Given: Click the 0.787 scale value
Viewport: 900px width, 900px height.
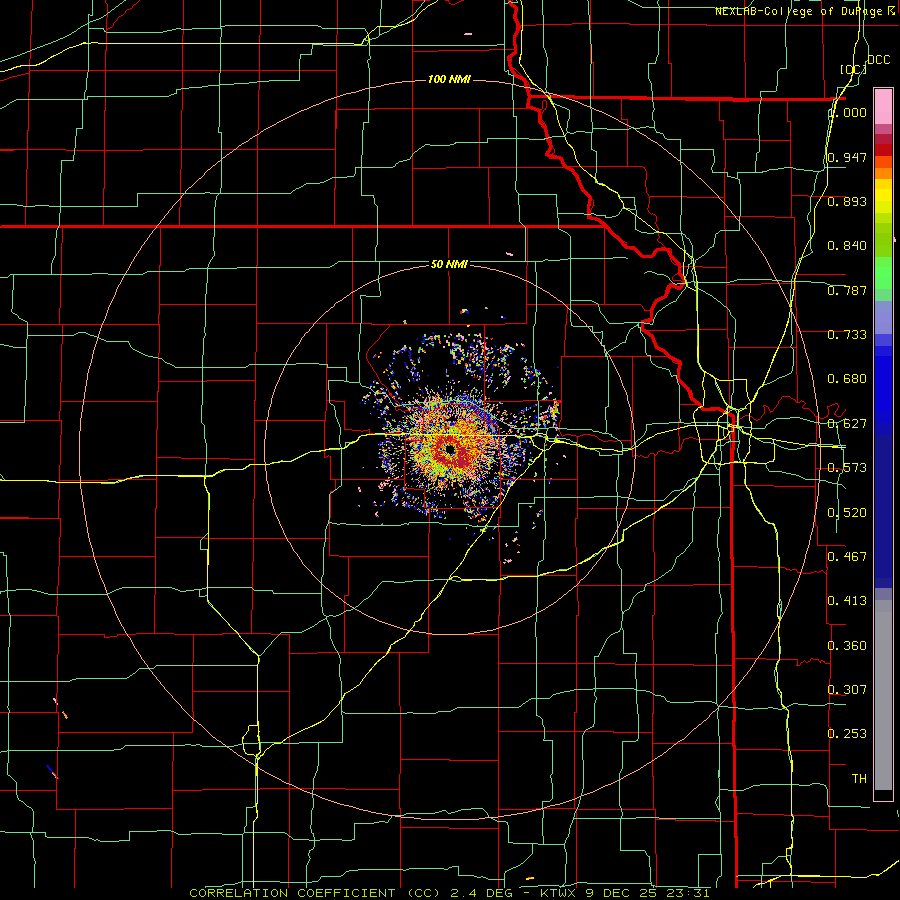Looking at the screenshot, I should (847, 290).
